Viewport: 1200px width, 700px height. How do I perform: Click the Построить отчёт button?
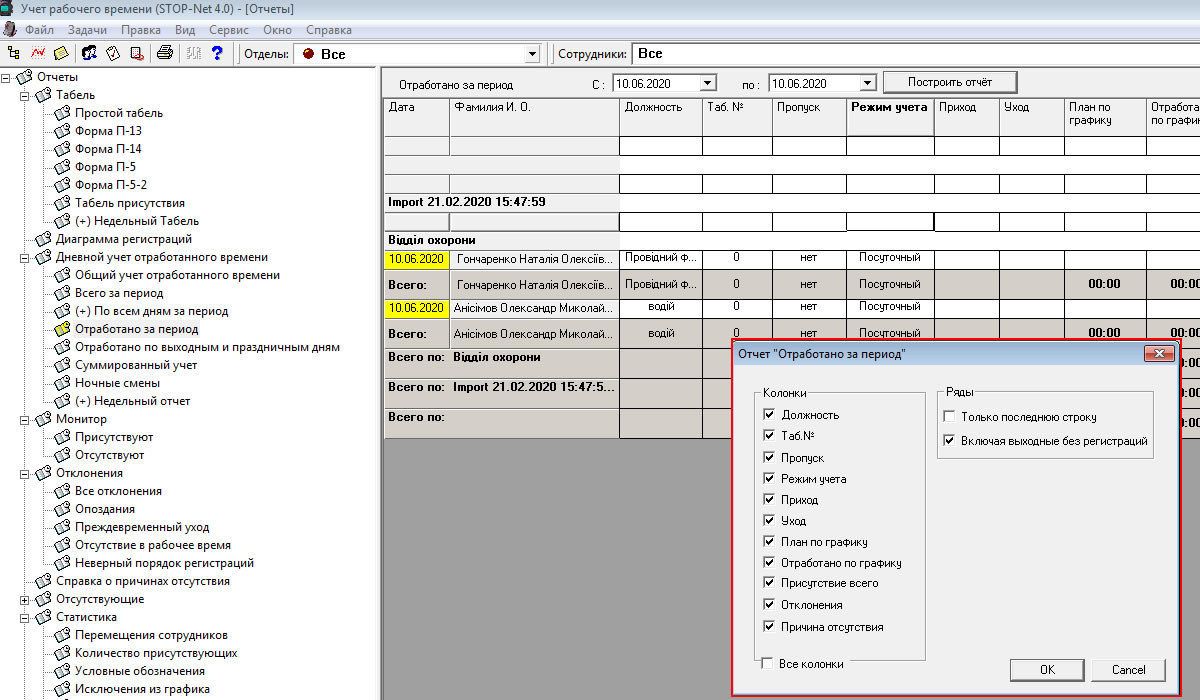(x=950, y=82)
